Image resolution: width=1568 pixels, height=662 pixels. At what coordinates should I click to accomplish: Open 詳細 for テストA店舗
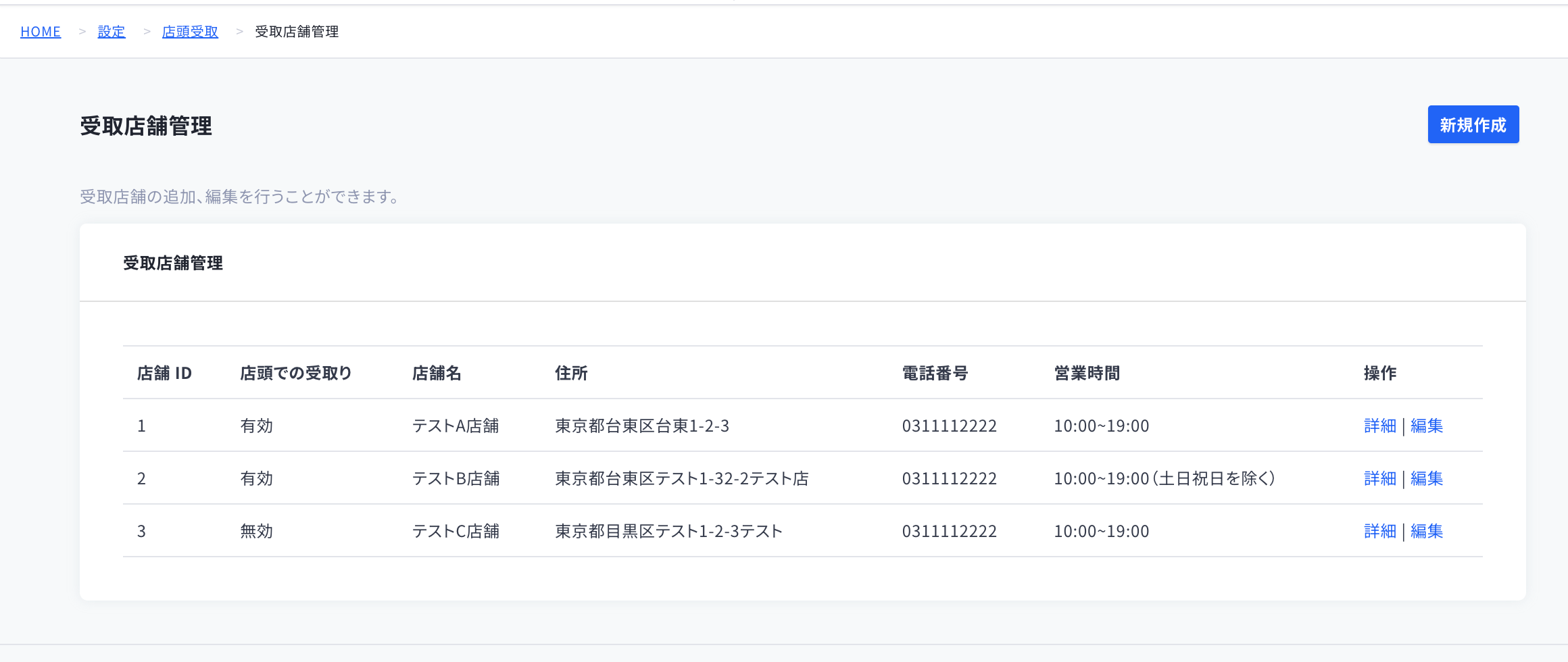click(1379, 426)
